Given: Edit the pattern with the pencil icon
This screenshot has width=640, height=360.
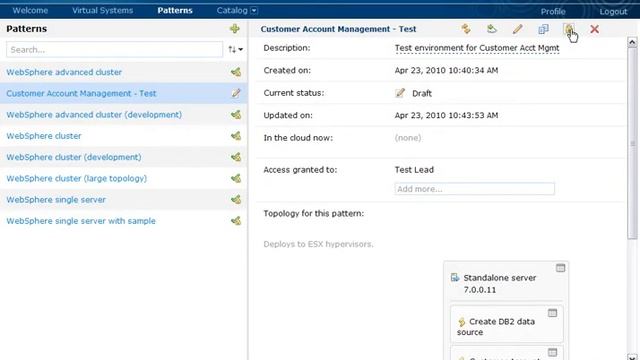Looking at the screenshot, I should click(x=518, y=29).
